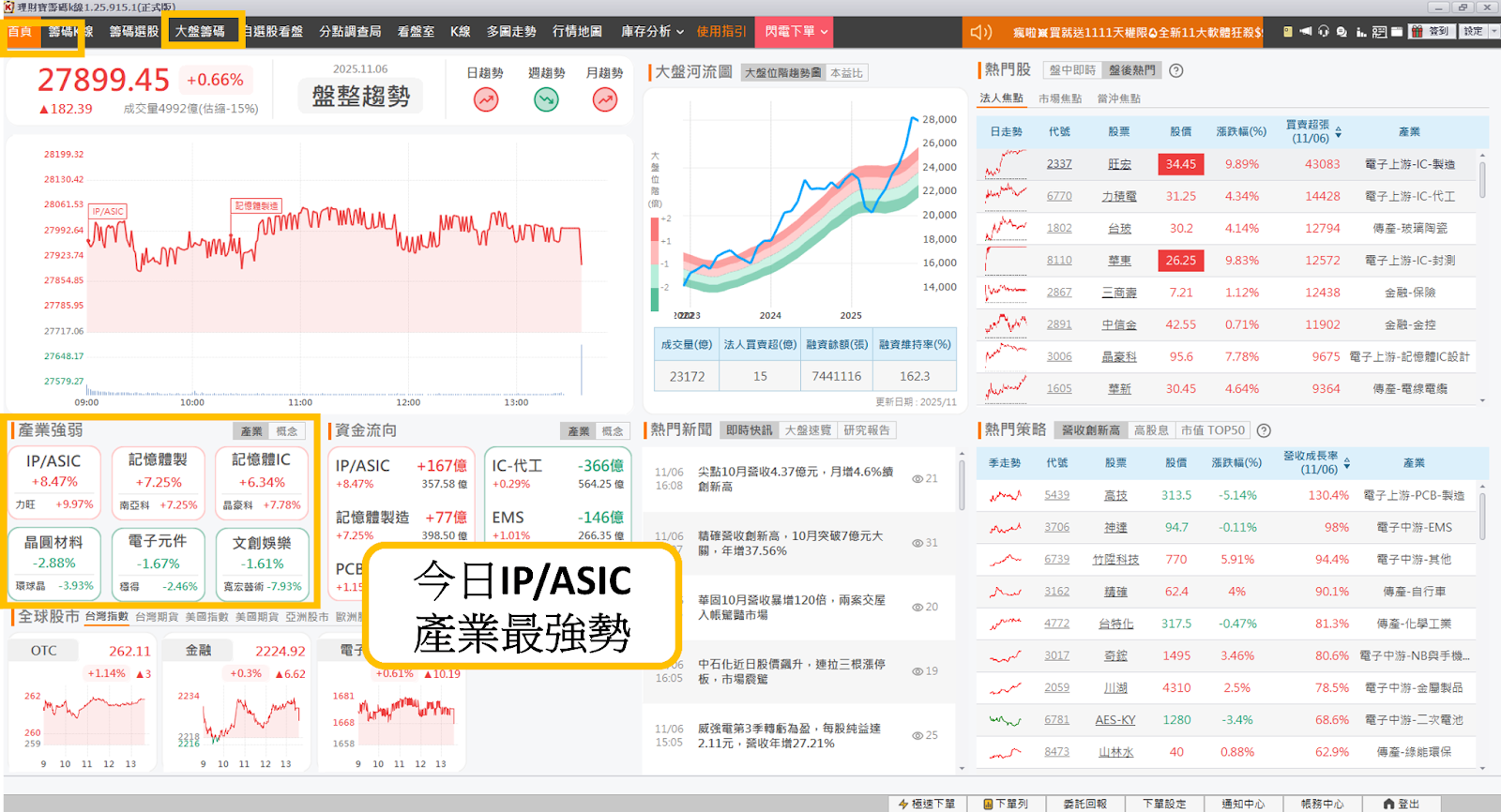Open the 大盤籌碼 tab
The image size is (1501, 812).
coord(200,32)
